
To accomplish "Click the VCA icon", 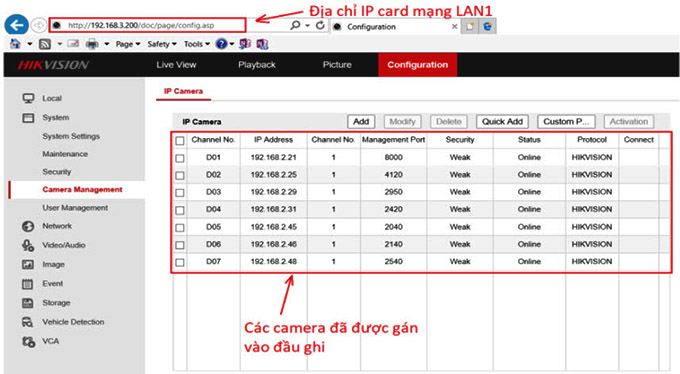I will (29, 341).
